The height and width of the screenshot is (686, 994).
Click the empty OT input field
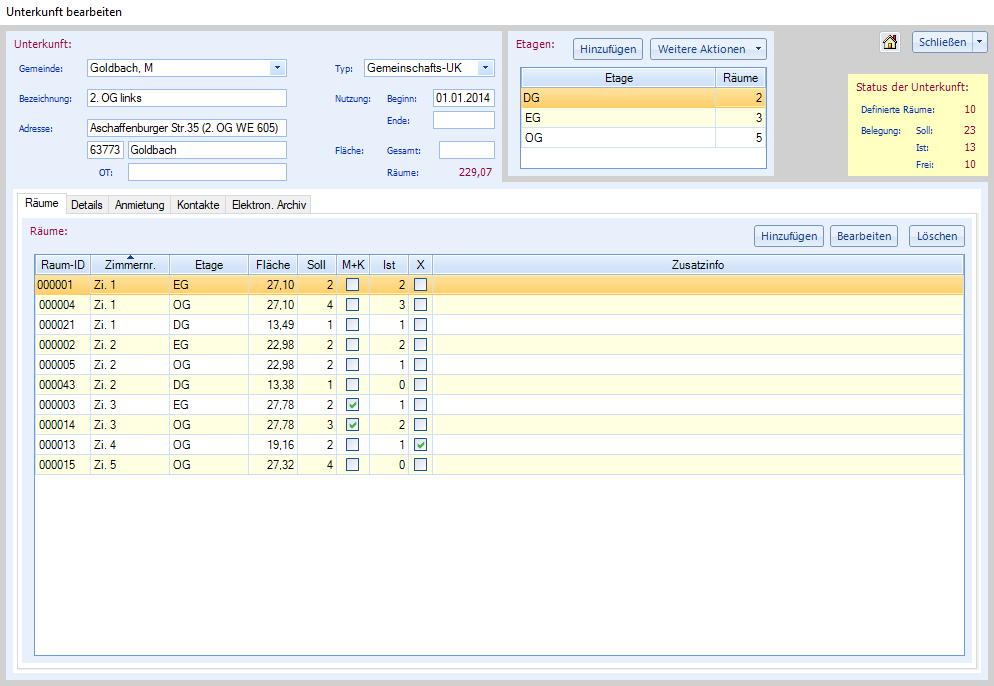[x=207, y=172]
